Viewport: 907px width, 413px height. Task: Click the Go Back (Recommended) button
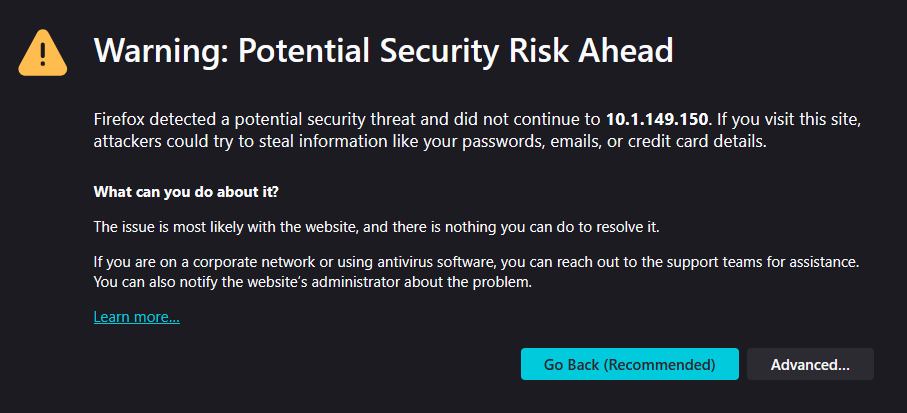pos(629,365)
